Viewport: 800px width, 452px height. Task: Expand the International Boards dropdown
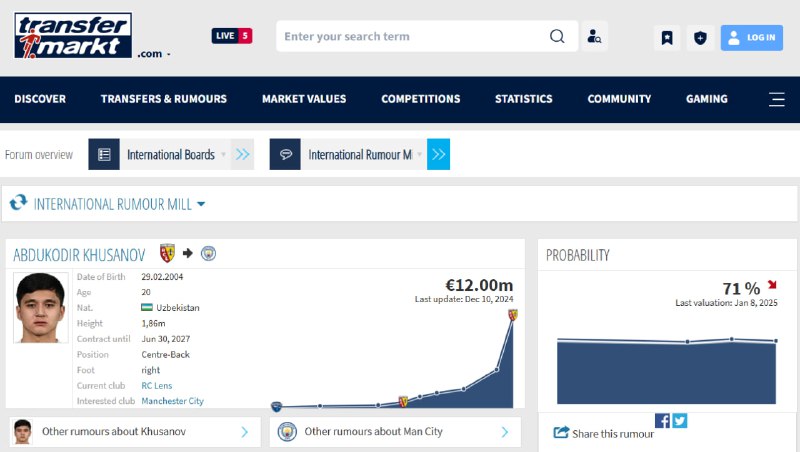176,154
